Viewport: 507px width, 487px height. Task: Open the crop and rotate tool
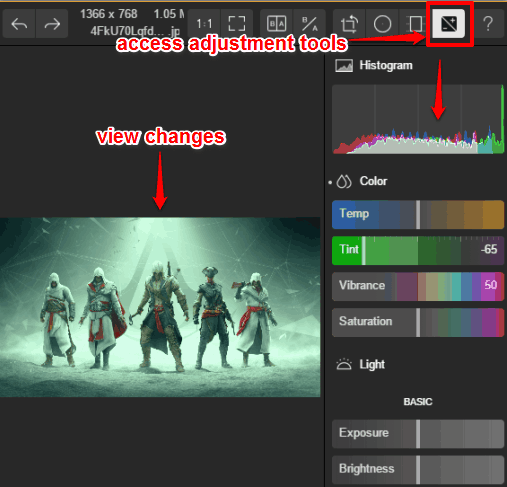[x=349, y=24]
